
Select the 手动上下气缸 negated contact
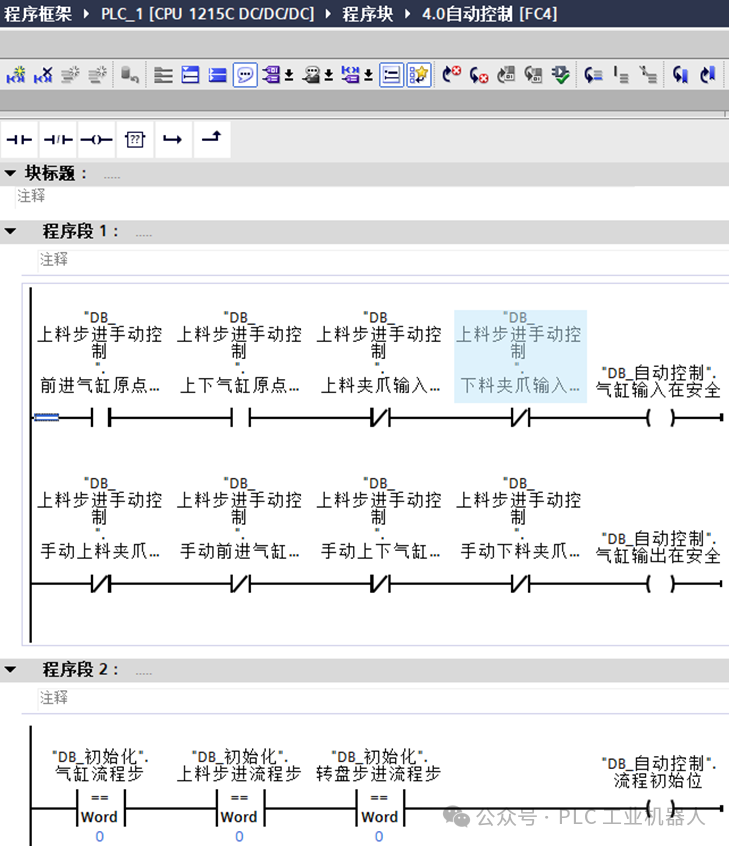[380, 583]
